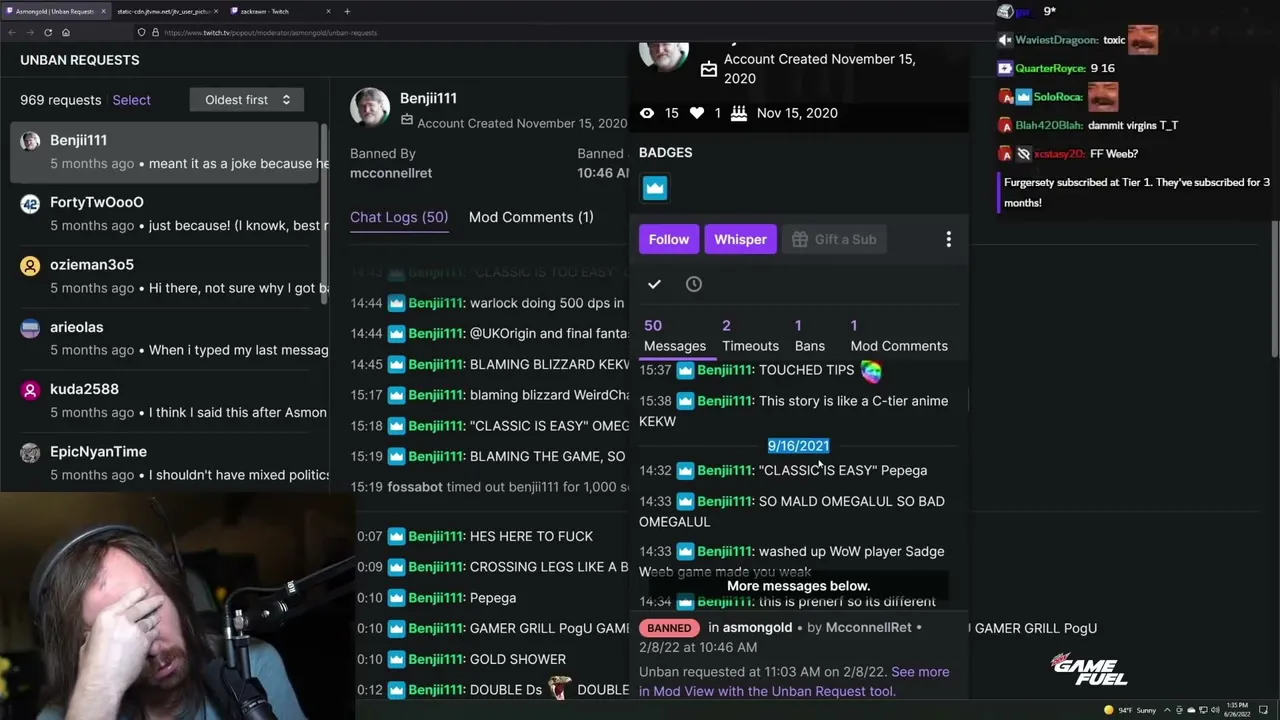This screenshot has width=1280, height=720.
Task: Open a new browser tab
Action: coord(347,11)
